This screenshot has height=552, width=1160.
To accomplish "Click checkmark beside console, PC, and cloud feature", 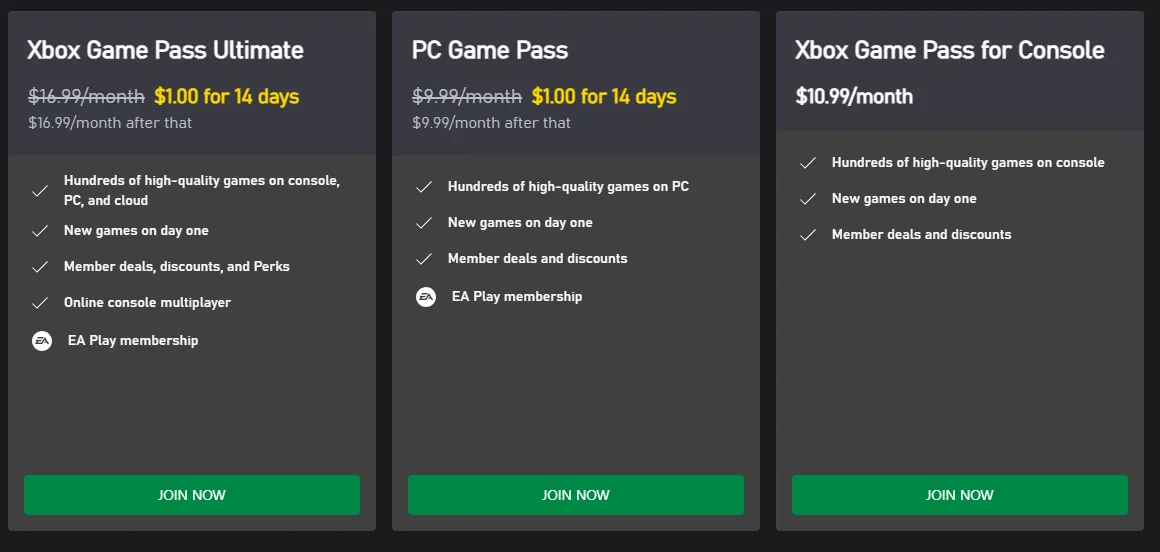I will [x=40, y=190].
